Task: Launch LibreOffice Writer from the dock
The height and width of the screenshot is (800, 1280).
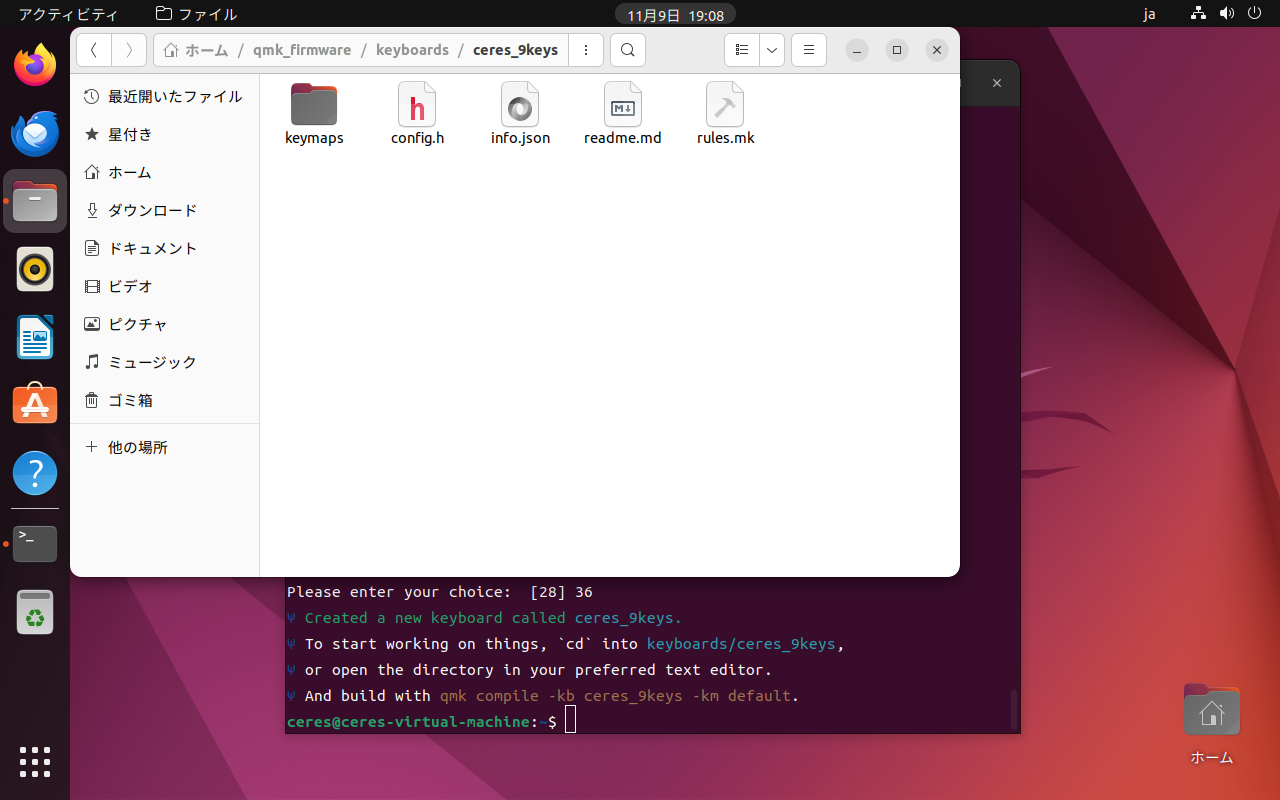Action: click(x=35, y=337)
